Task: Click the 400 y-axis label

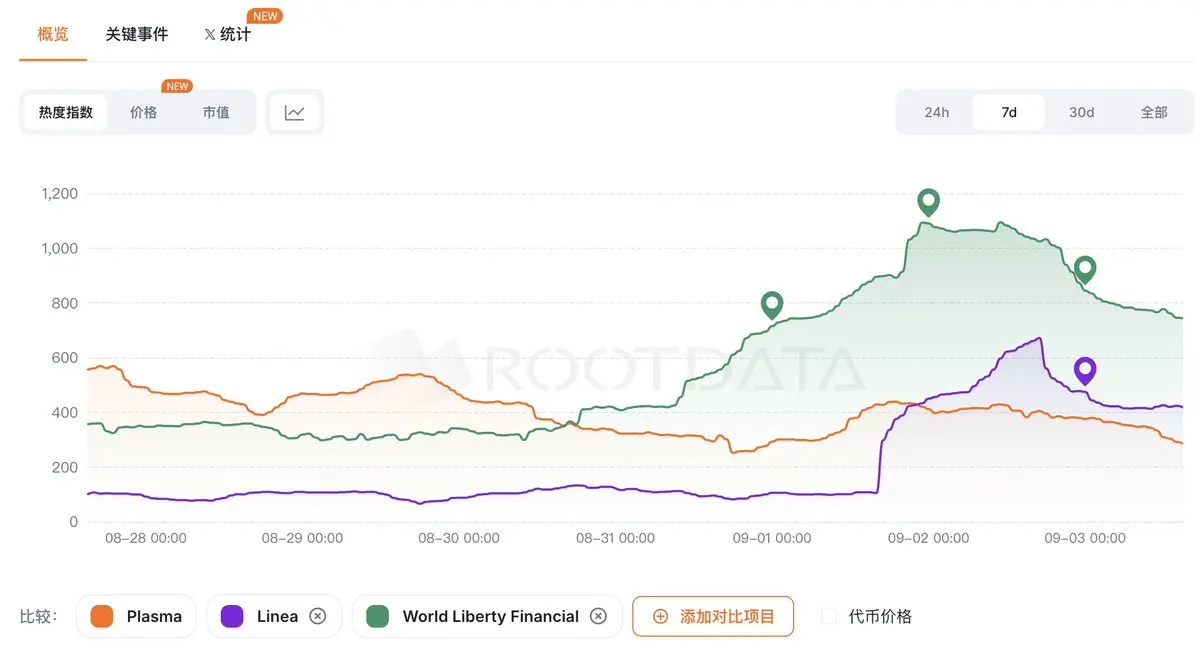Action: click(x=66, y=413)
